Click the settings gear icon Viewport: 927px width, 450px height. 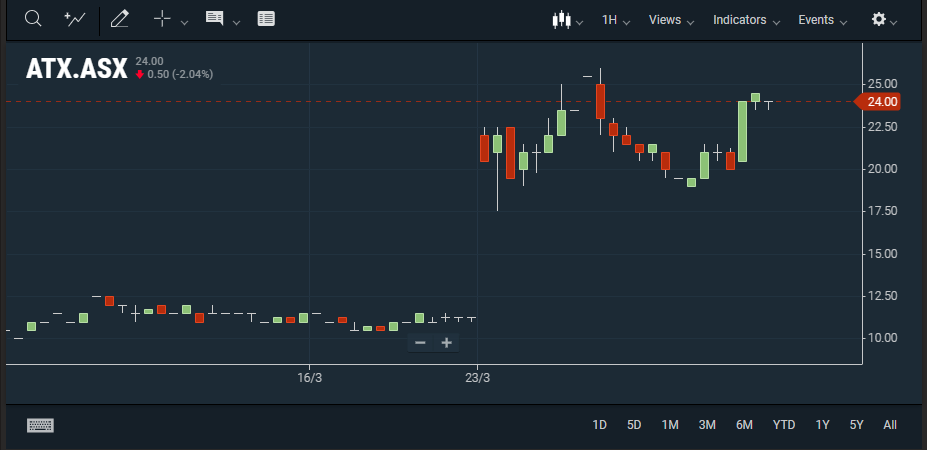click(879, 20)
